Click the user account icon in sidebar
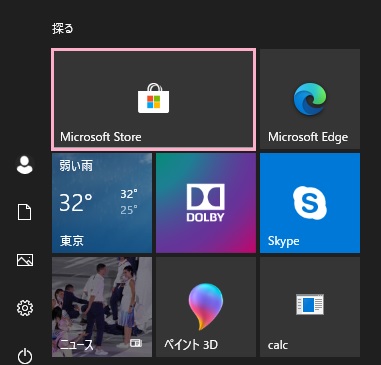The width and height of the screenshot is (381, 365). click(25, 165)
